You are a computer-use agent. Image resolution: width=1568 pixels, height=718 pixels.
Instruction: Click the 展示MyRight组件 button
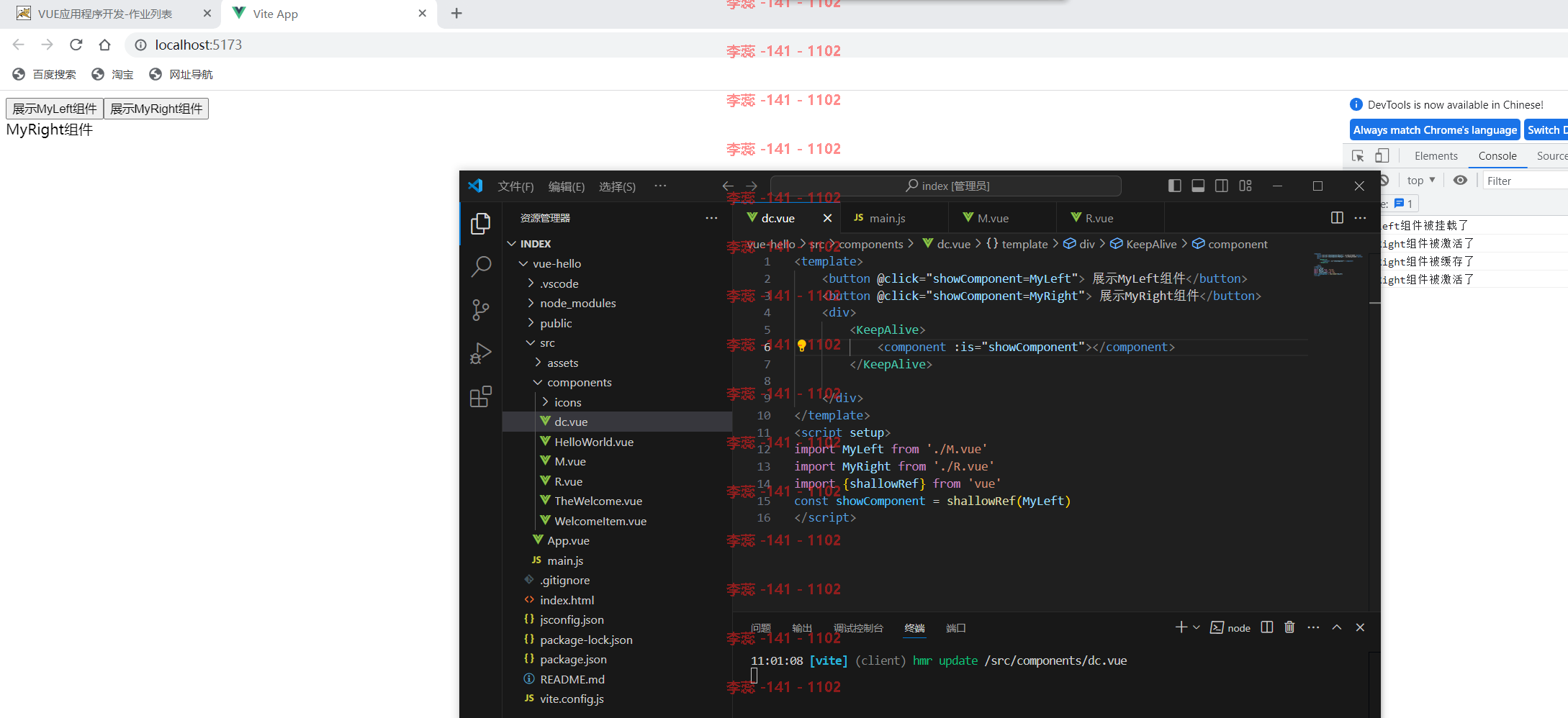pos(156,109)
